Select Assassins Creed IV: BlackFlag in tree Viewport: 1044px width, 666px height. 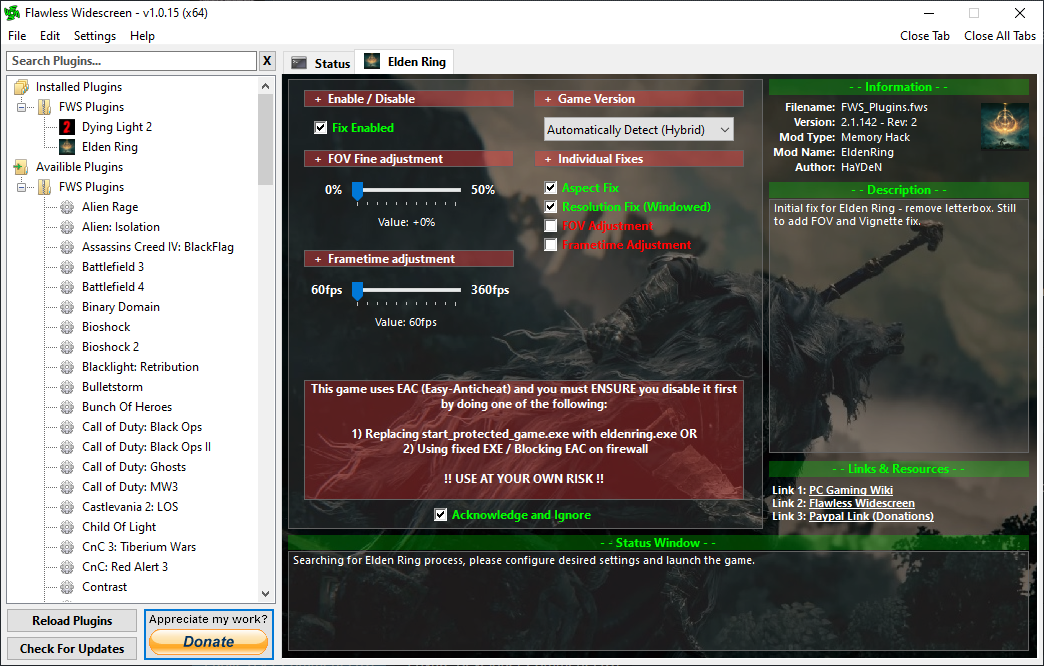[158, 247]
